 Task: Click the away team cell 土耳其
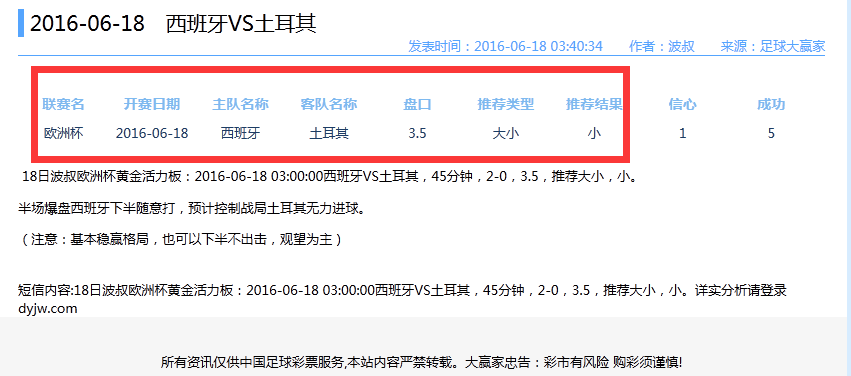(x=329, y=133)
